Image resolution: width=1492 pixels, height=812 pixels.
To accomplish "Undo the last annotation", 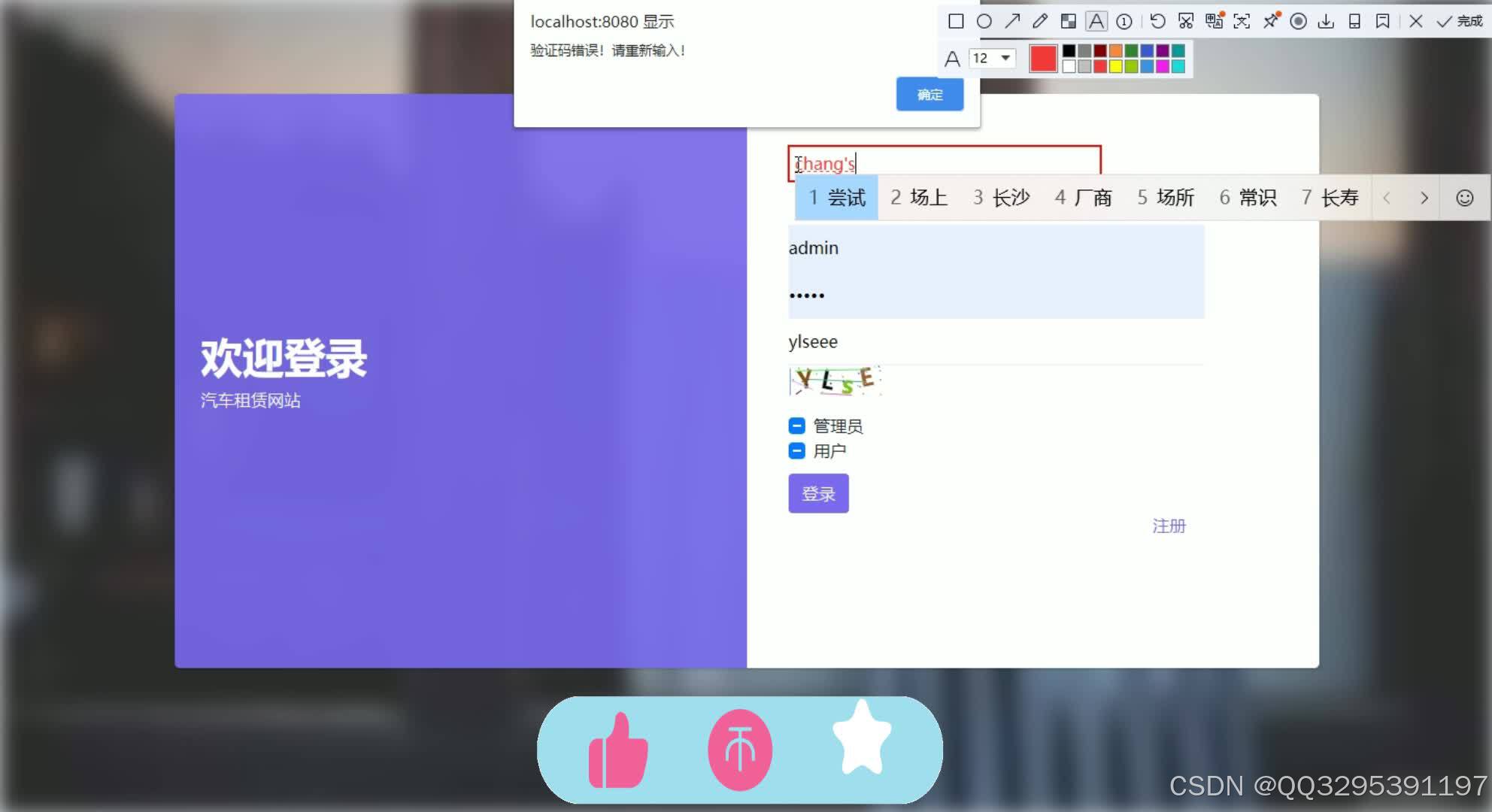I will [x=1158, y=21].
